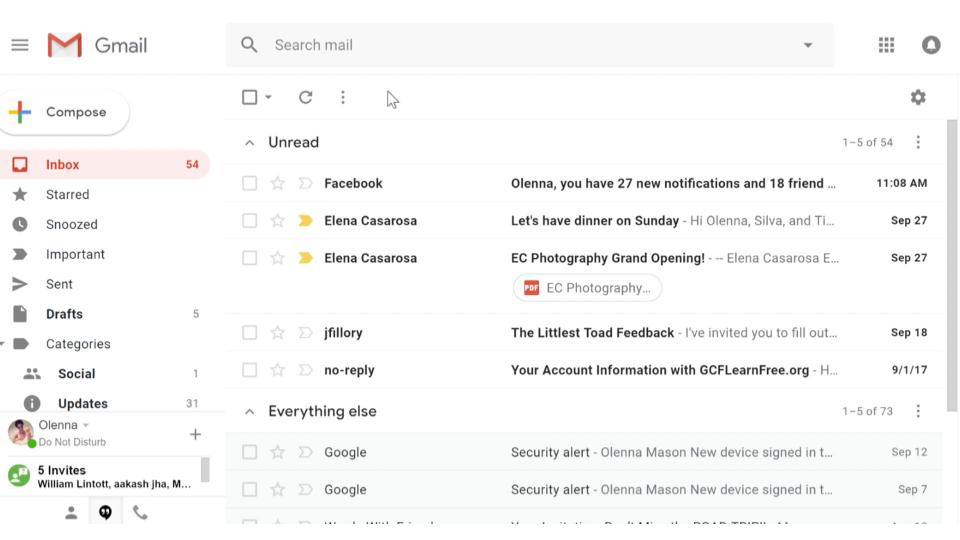Open Google apps grid

click(x=886, y=45)
